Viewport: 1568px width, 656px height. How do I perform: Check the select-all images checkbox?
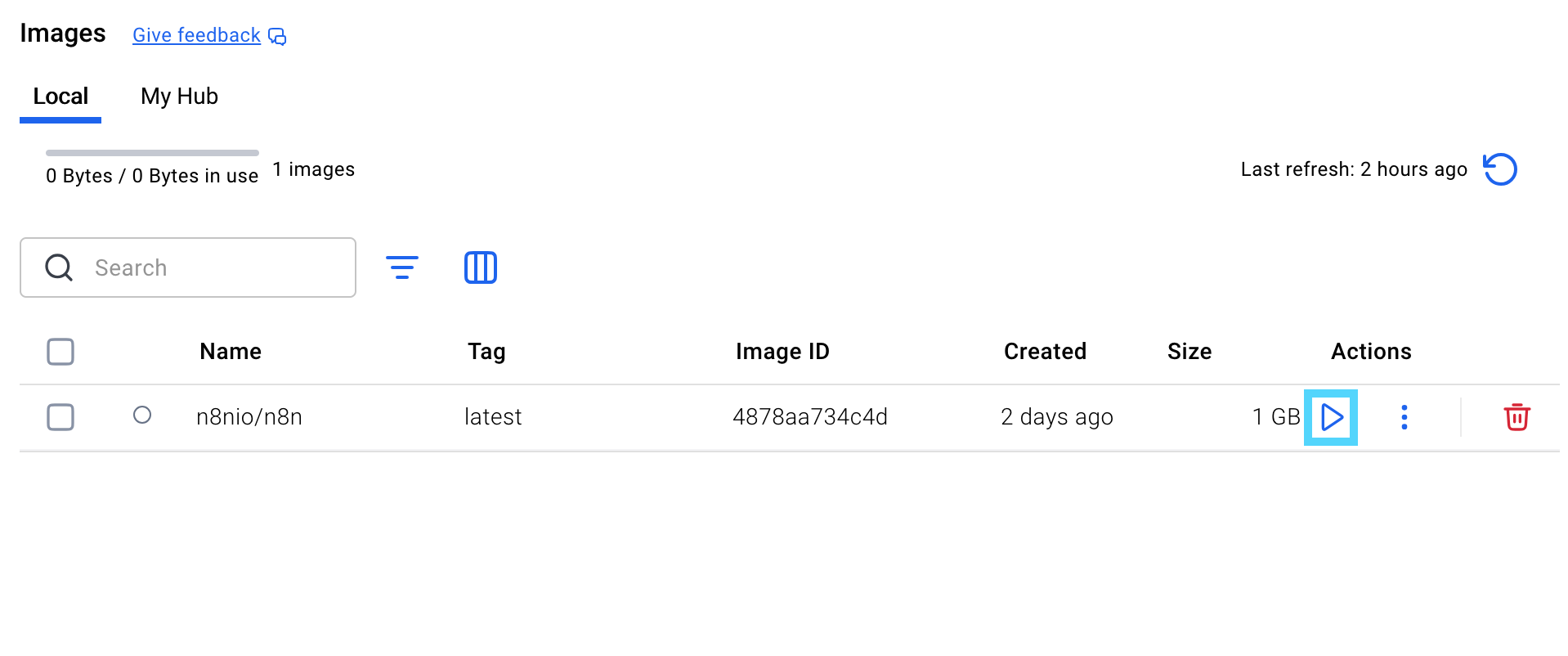pos(60,352)
